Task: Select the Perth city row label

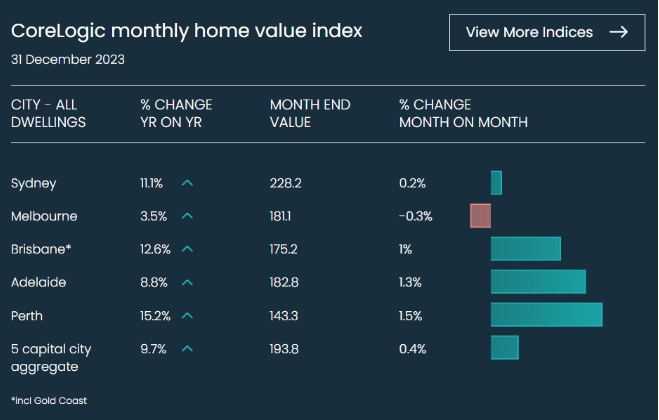Action: 28,315
